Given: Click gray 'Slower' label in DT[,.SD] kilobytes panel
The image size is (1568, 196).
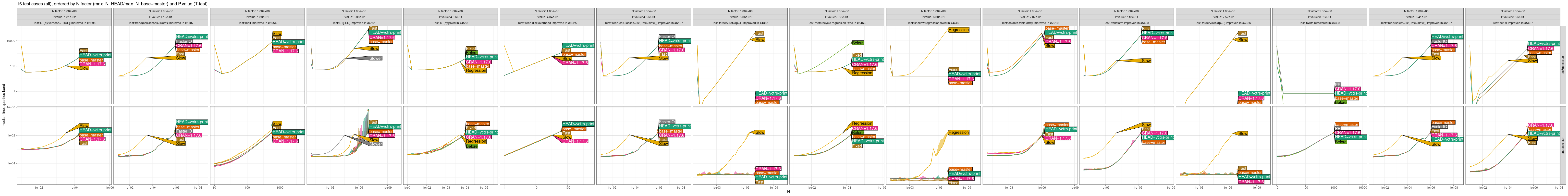Looking at the screenshot, I should coord(375,59).
